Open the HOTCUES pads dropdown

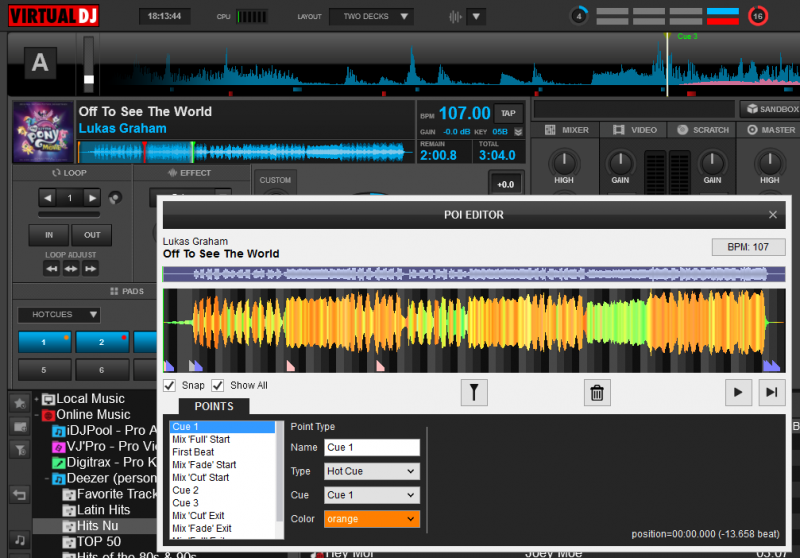(x=59, y=315)
